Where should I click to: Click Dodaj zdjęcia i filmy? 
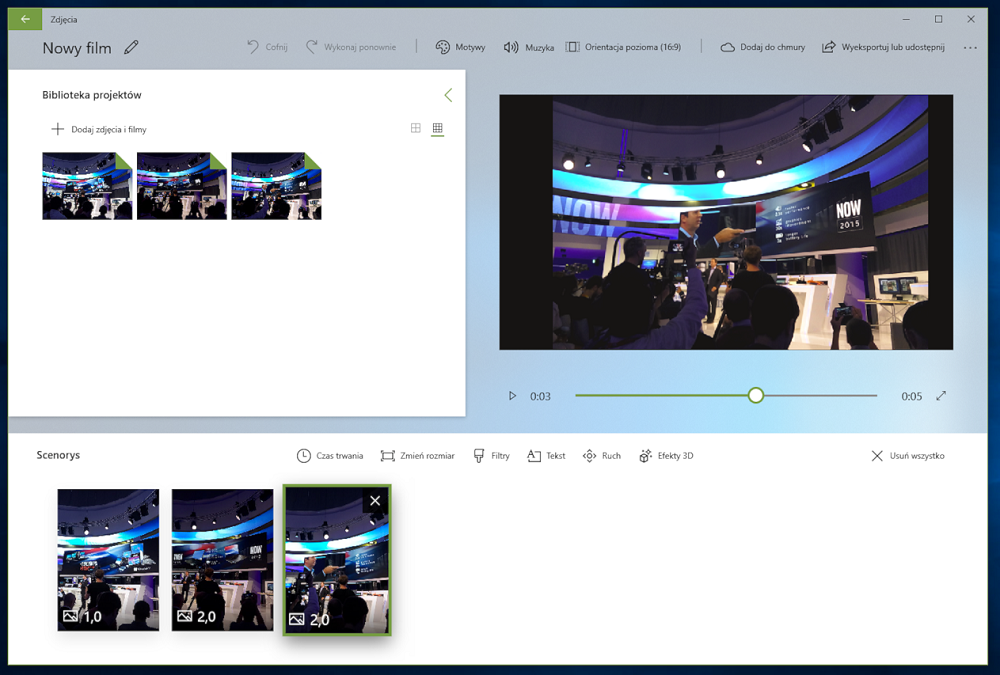pos(99,129)
